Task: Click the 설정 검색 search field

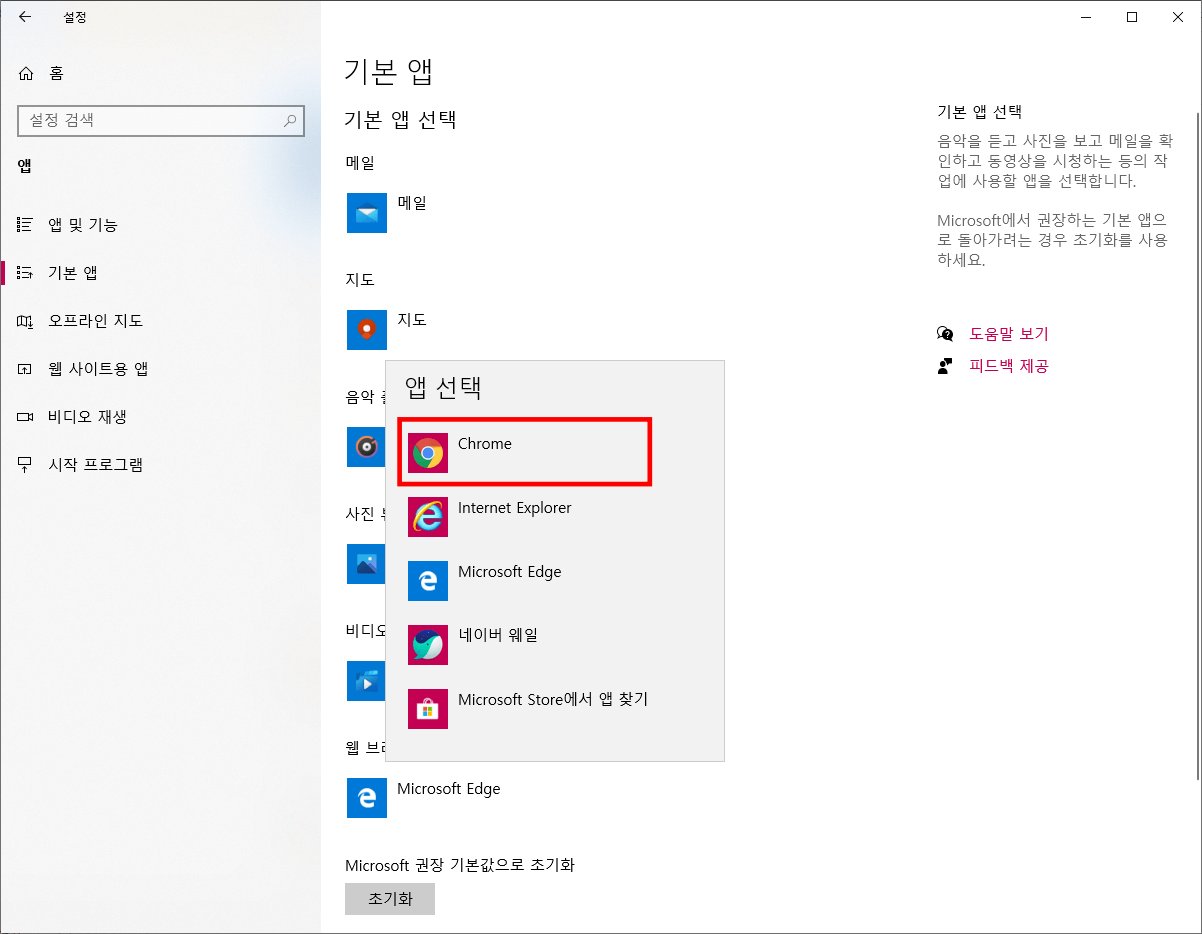Action: pos(160,120)
